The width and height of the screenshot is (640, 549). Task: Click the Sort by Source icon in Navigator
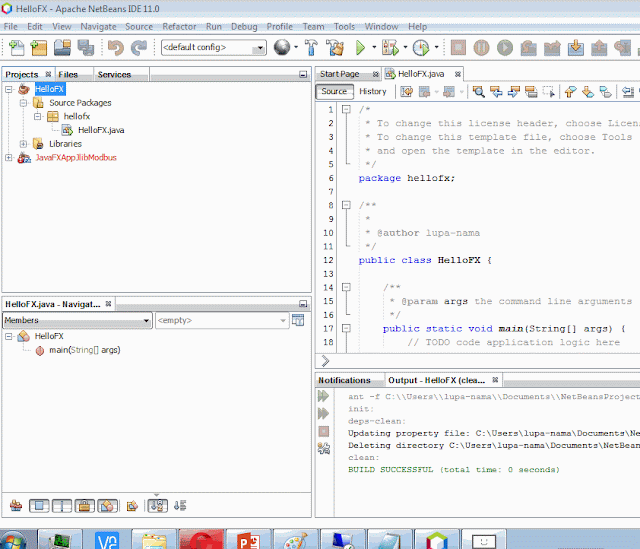(180, 506)
